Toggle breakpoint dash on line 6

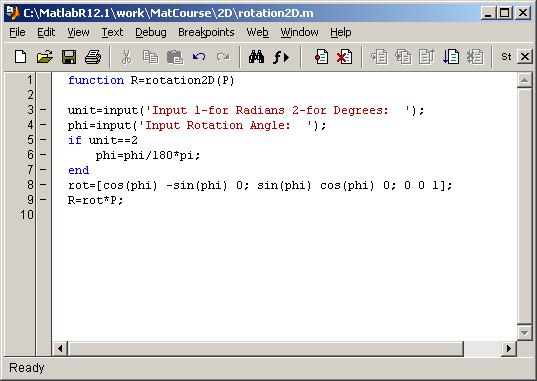[x=43, y=155]
